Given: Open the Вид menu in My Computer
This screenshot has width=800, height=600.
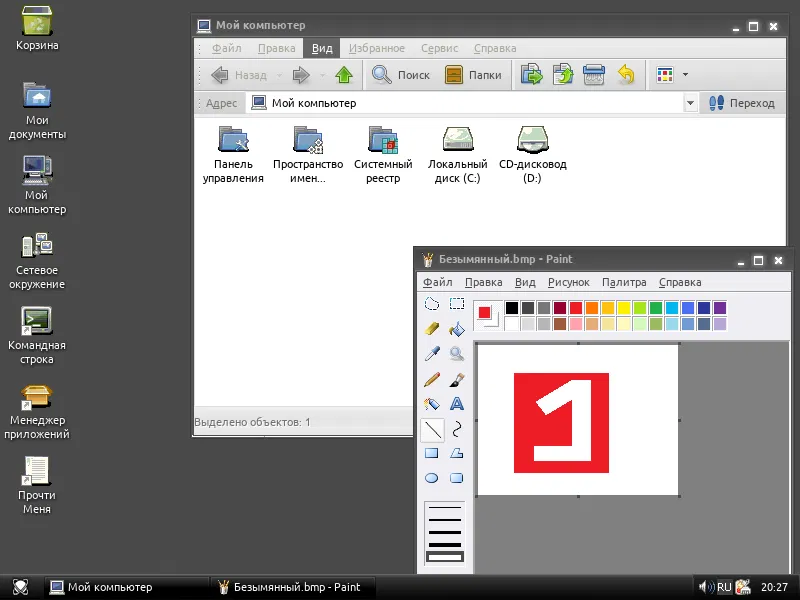Looking at the screenshot, I should tap(322, 48).
